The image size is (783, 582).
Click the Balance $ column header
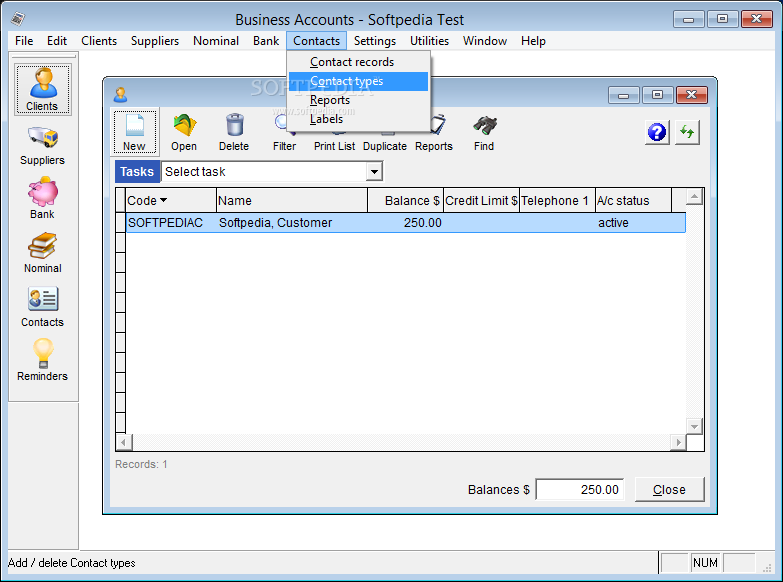[405, 200]
